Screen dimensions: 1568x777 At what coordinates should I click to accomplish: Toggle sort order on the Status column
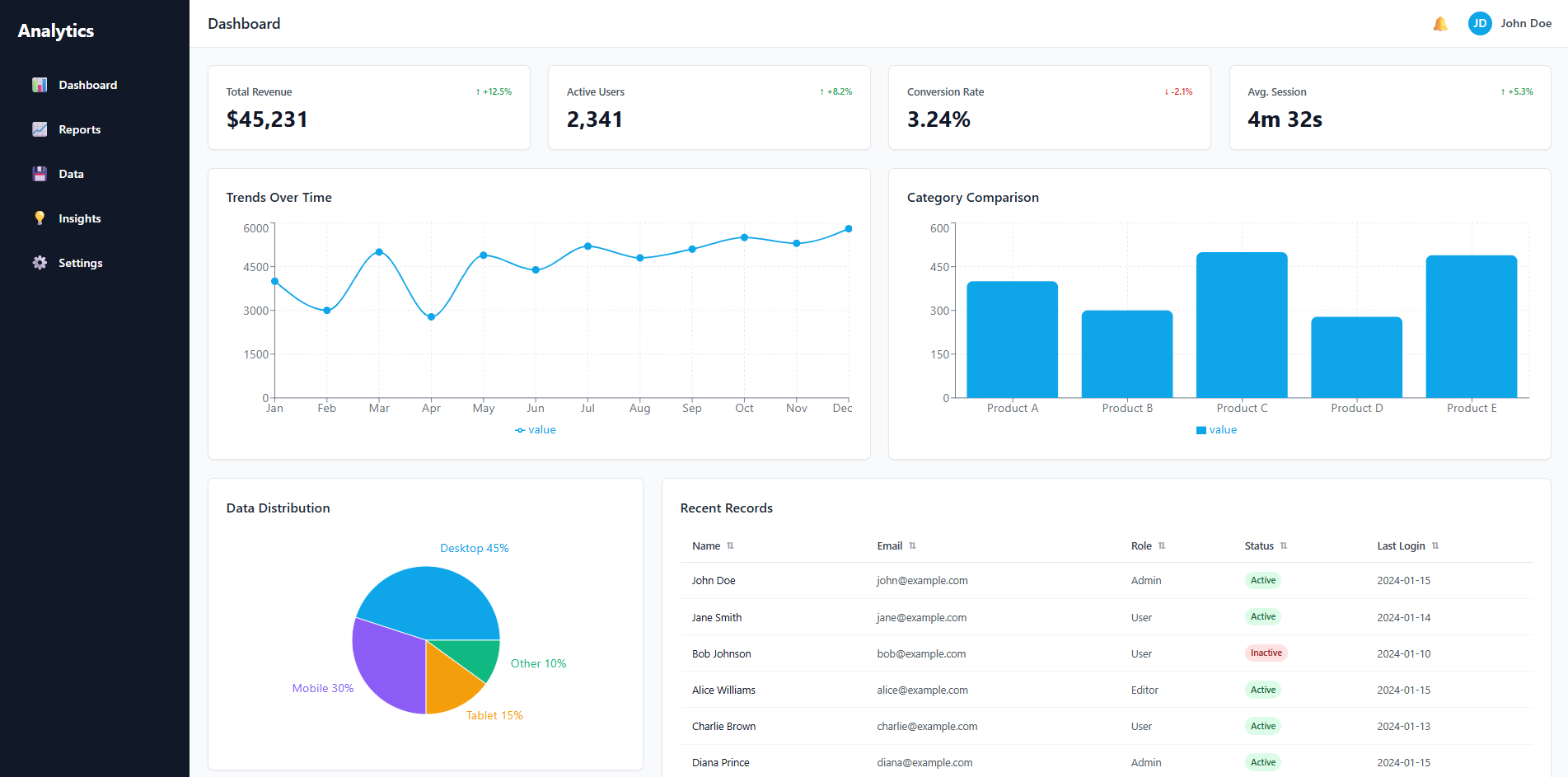coord(1283,545)
